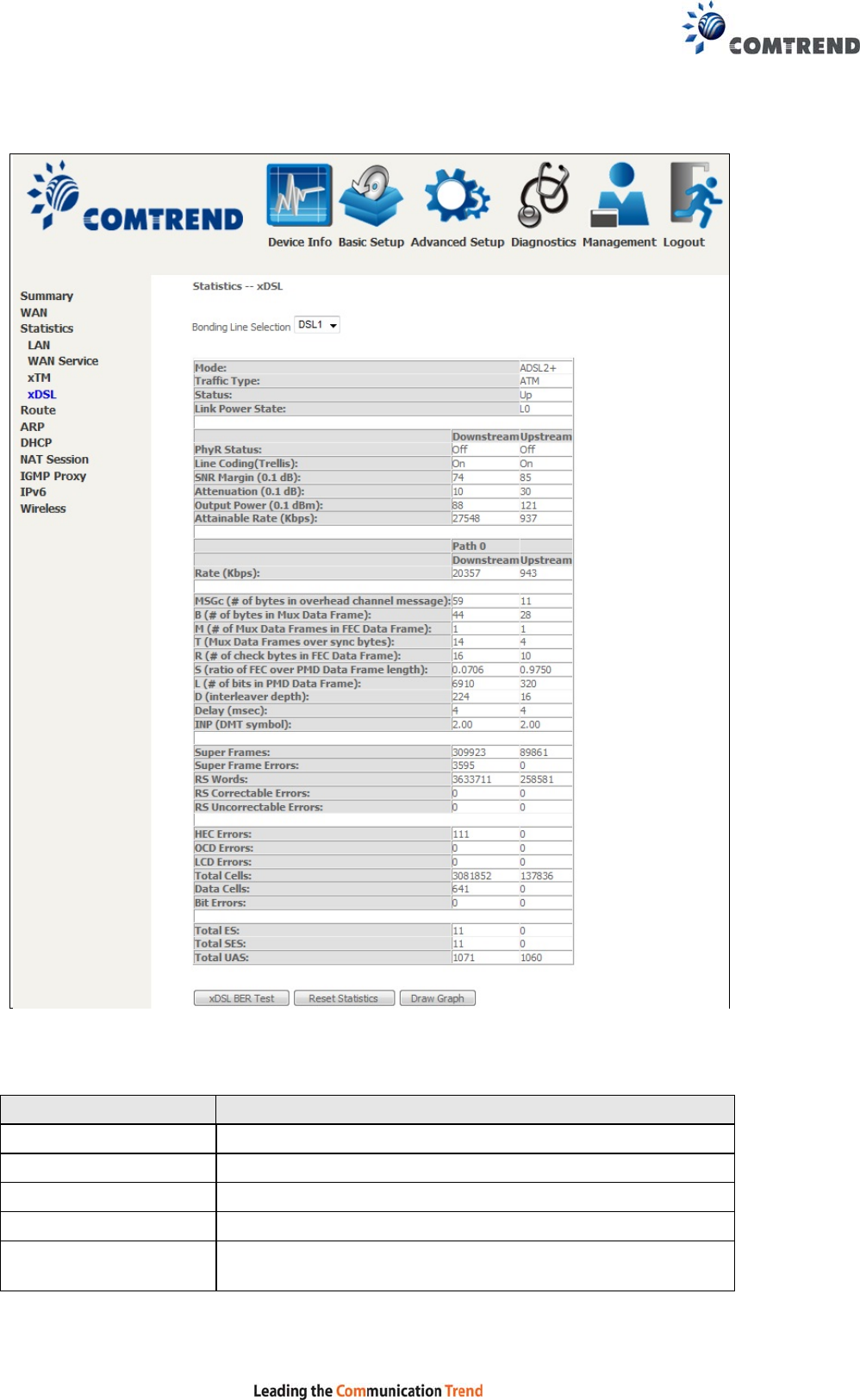Click downstream Attainable Rate 27548

(x=466, y=519)
